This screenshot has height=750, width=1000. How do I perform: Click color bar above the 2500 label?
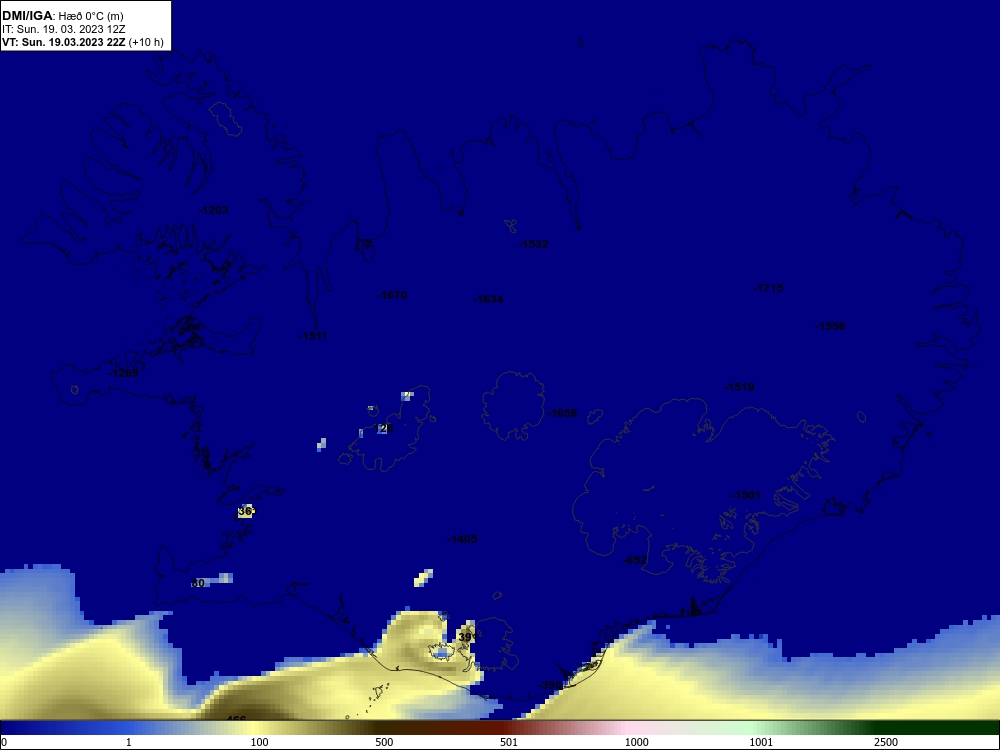(x=886, y=728)
